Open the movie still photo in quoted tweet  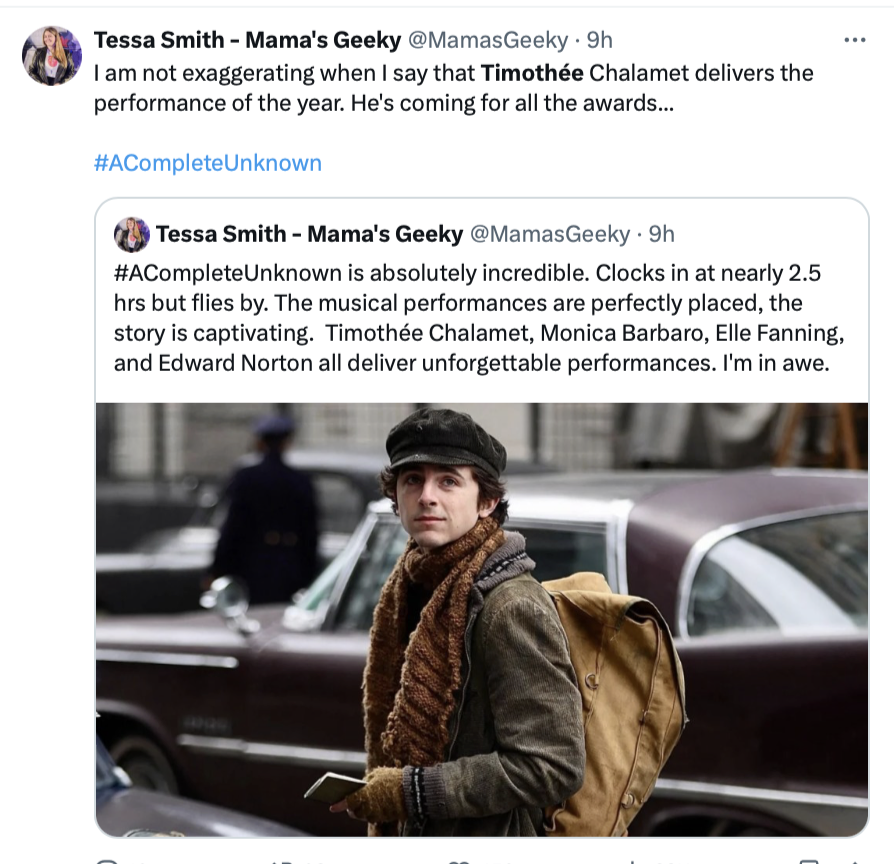coord(481,618)
